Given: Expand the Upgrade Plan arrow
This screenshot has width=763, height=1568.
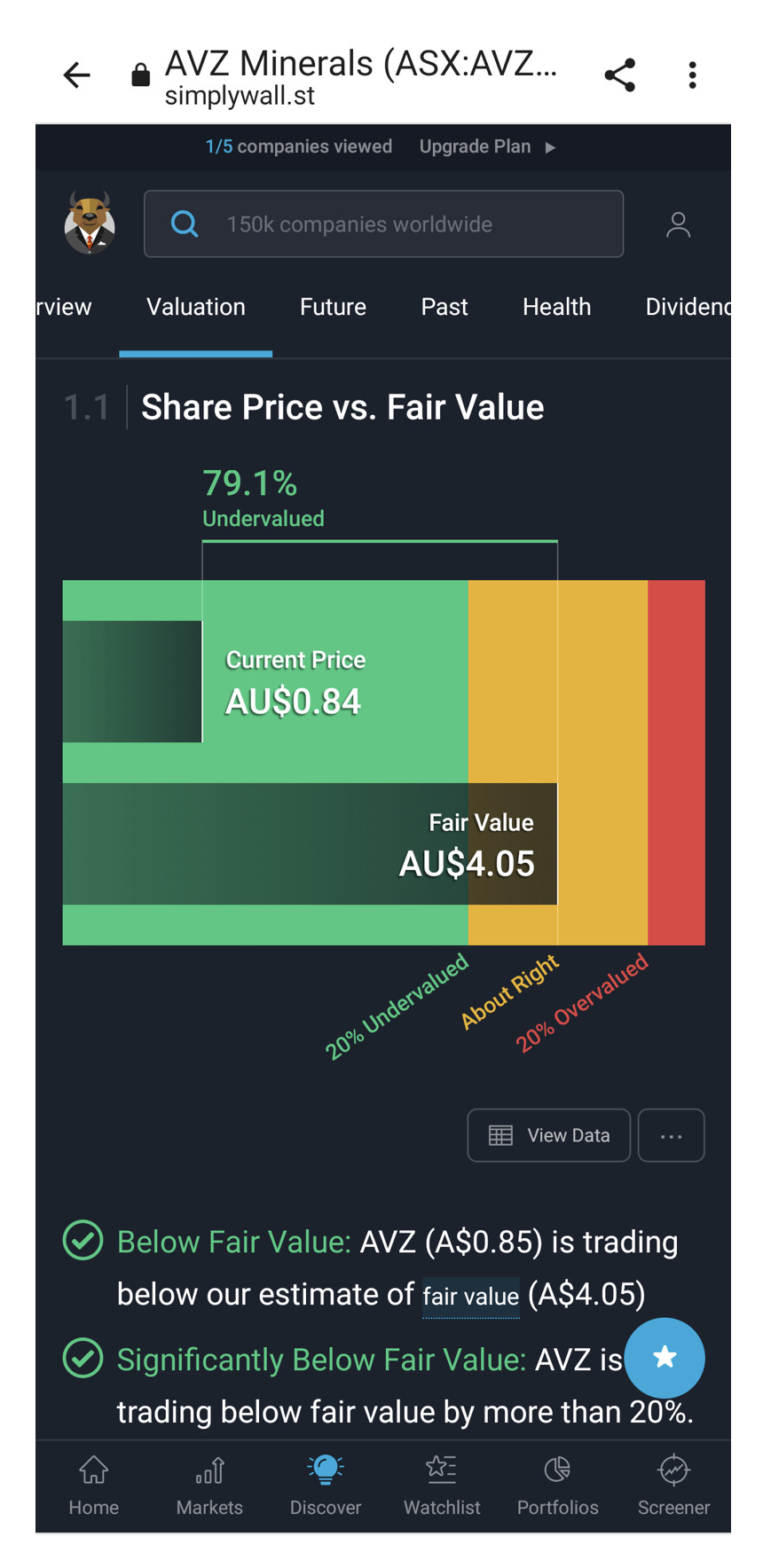Looking at the screenshot, I should (550, 147).
